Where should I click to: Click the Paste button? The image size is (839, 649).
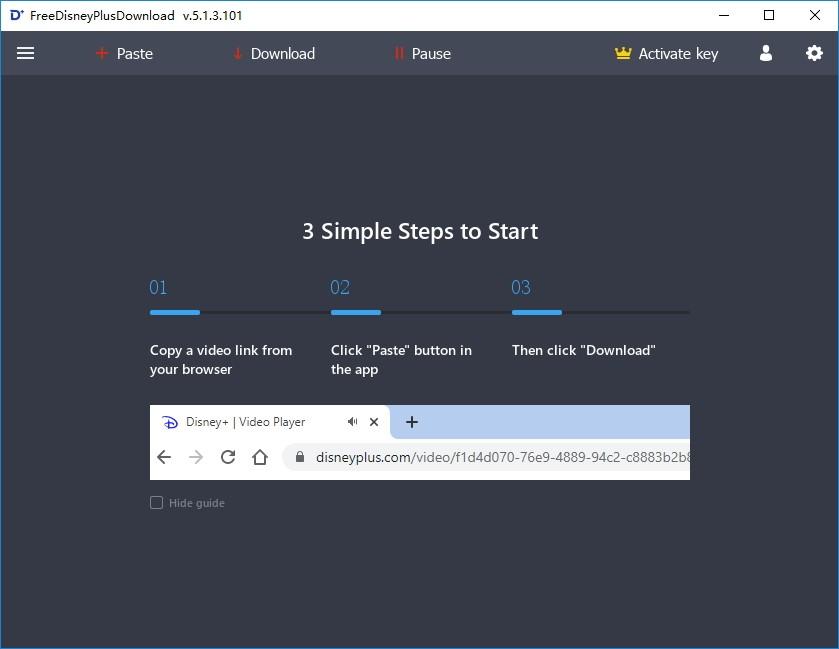click(x=124, y=54)
